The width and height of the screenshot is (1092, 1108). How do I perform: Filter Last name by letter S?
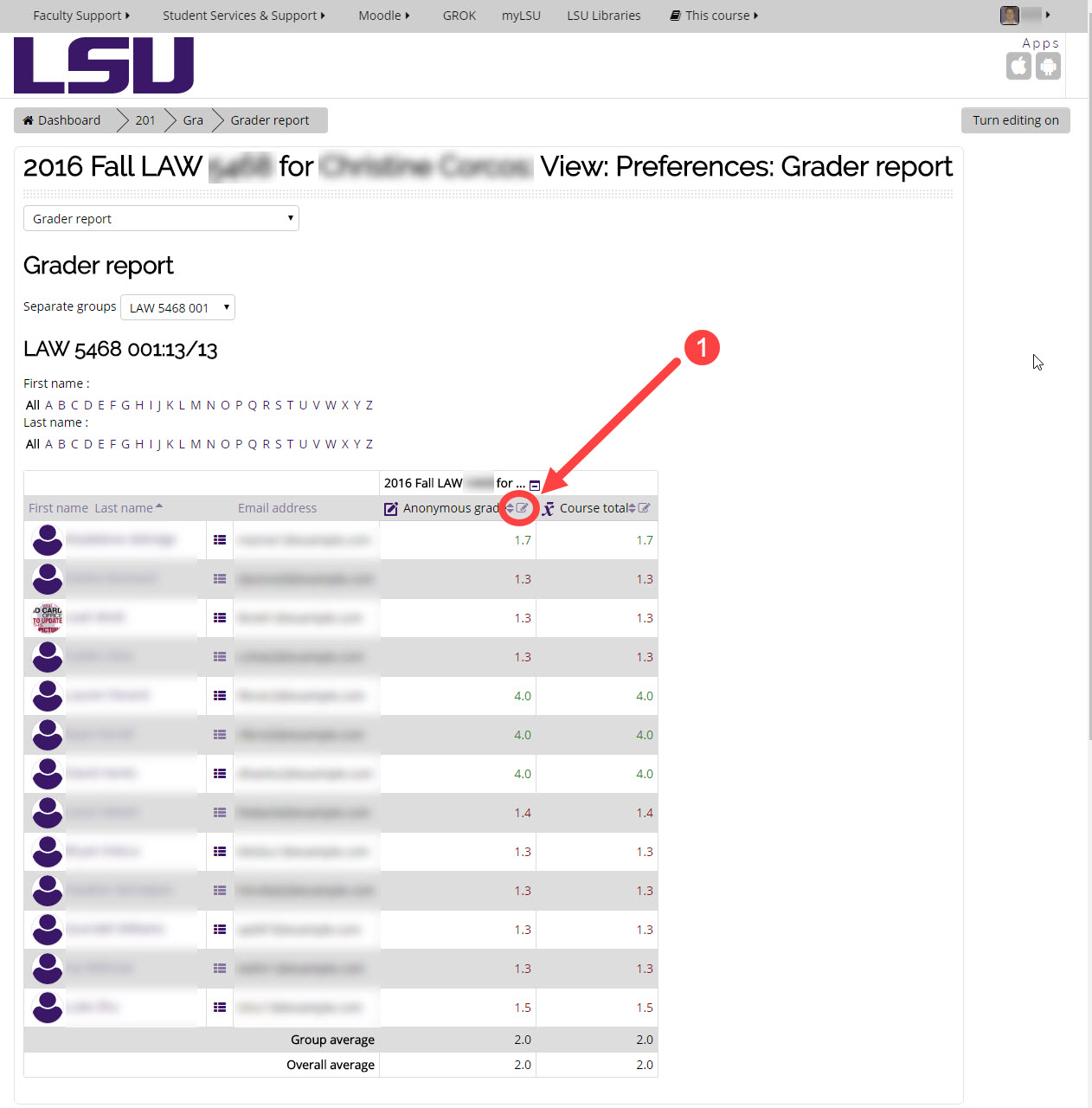click(x=279, y=444)
